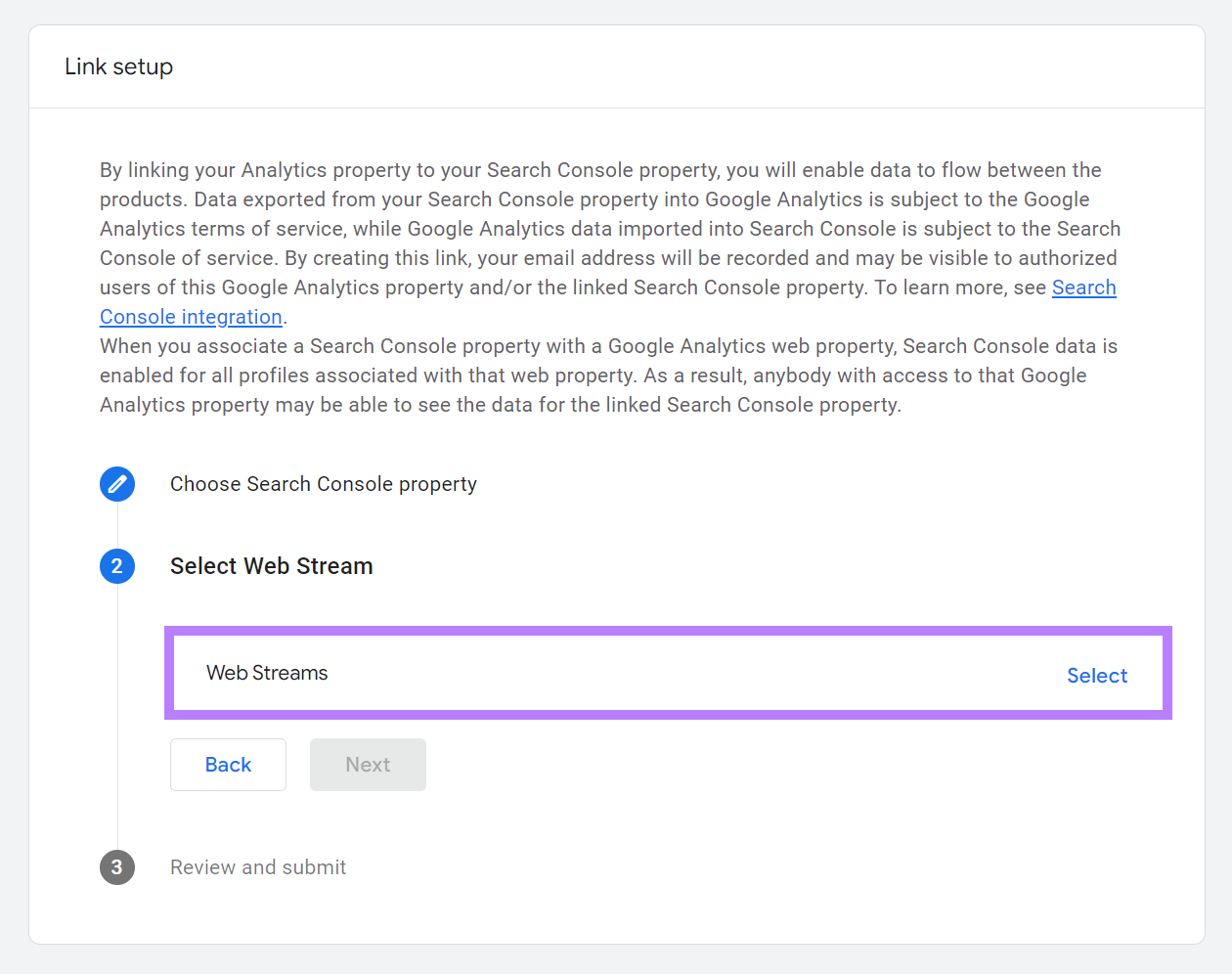The image size is (1232, 974).
Task: Click the pencil edit icon for step one
Action: (x=117, y=484)
